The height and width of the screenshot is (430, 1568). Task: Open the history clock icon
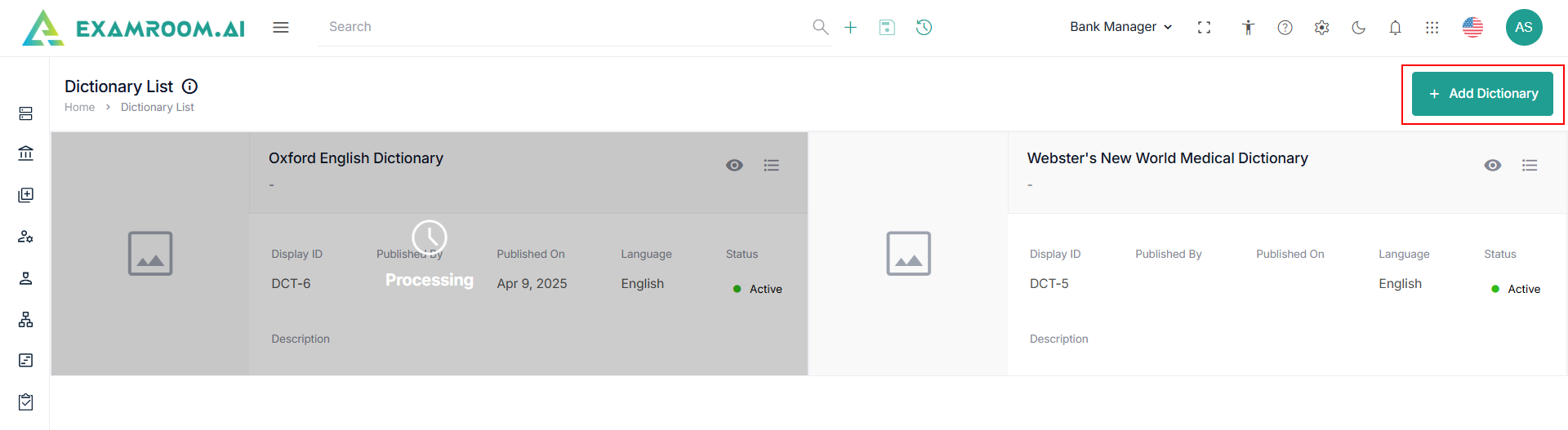[x=924, y=28]
